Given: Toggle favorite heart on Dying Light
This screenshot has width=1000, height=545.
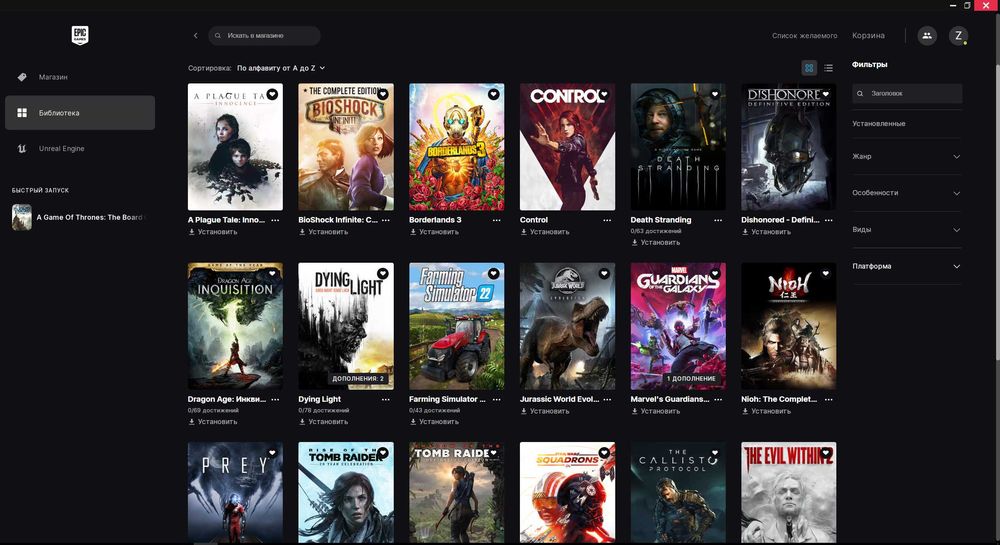Looking at the screenshot, I should coord(383,273).
